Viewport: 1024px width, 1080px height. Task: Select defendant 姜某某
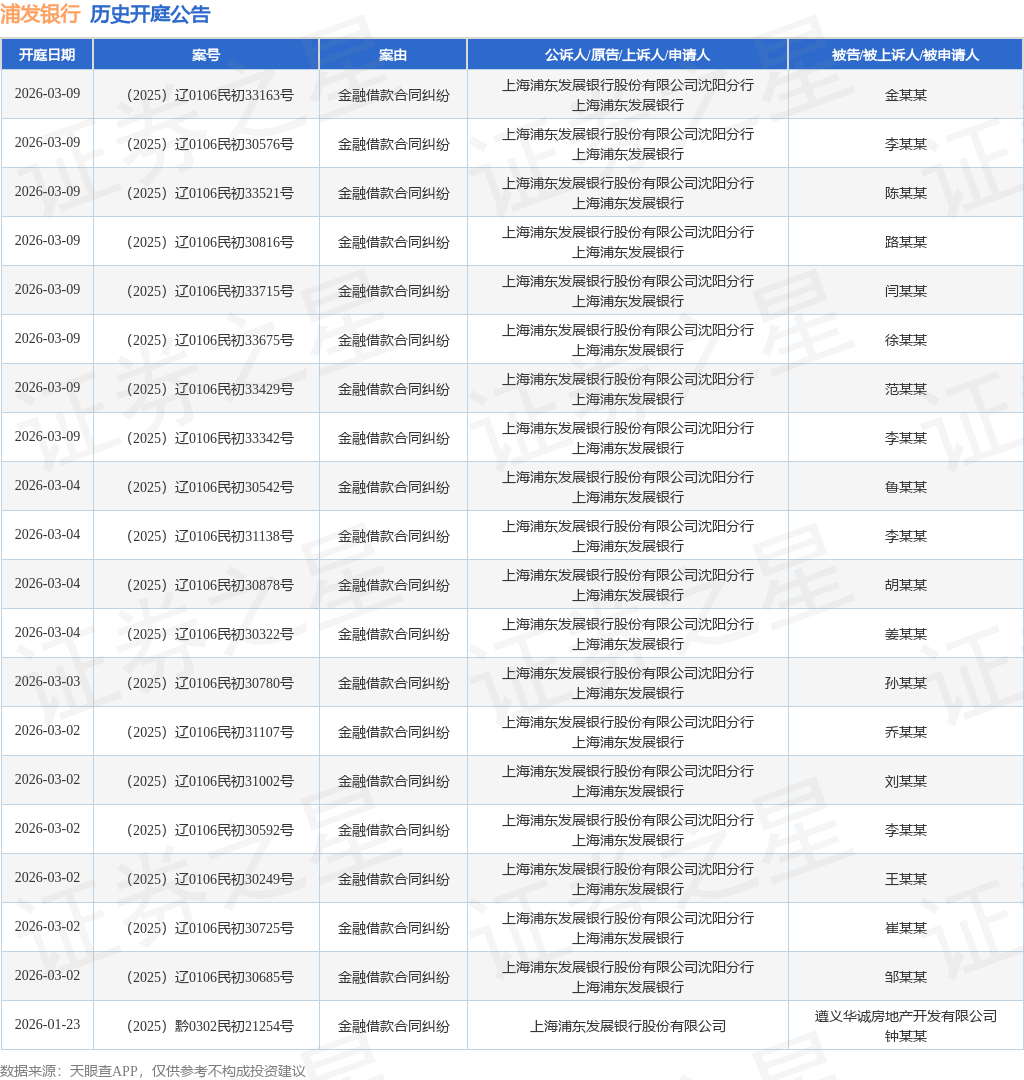[906, 633]
